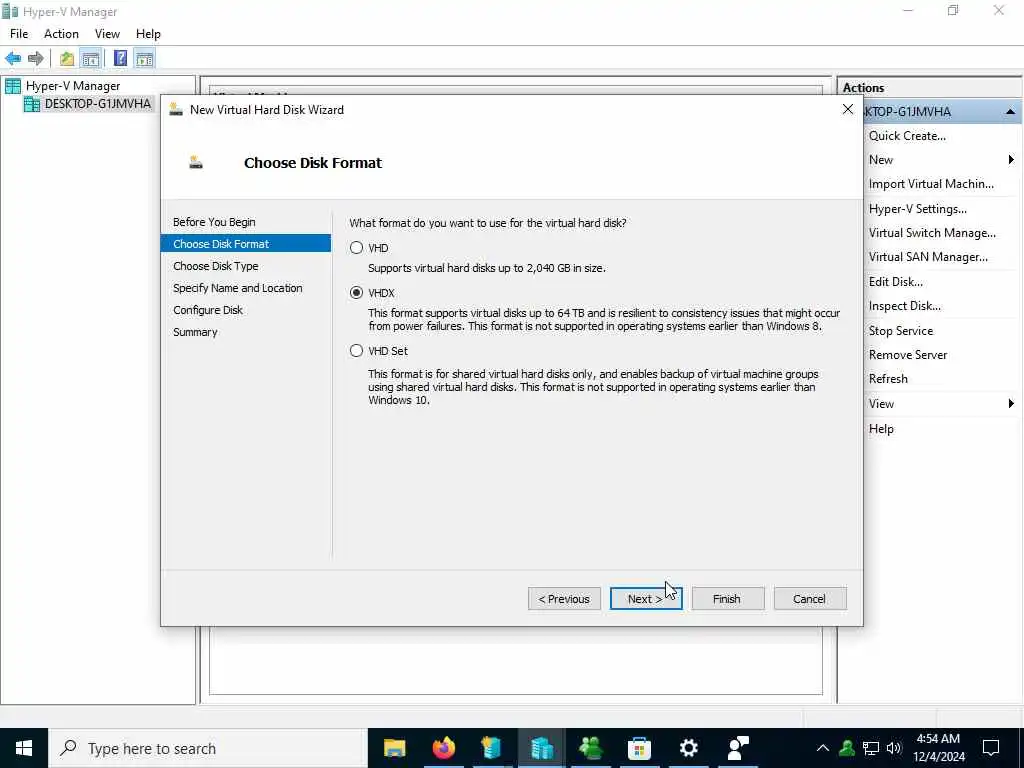Expand the View submenu arrow in Actions
This screenshot has height=768, width=1024.
[1010, 404]
